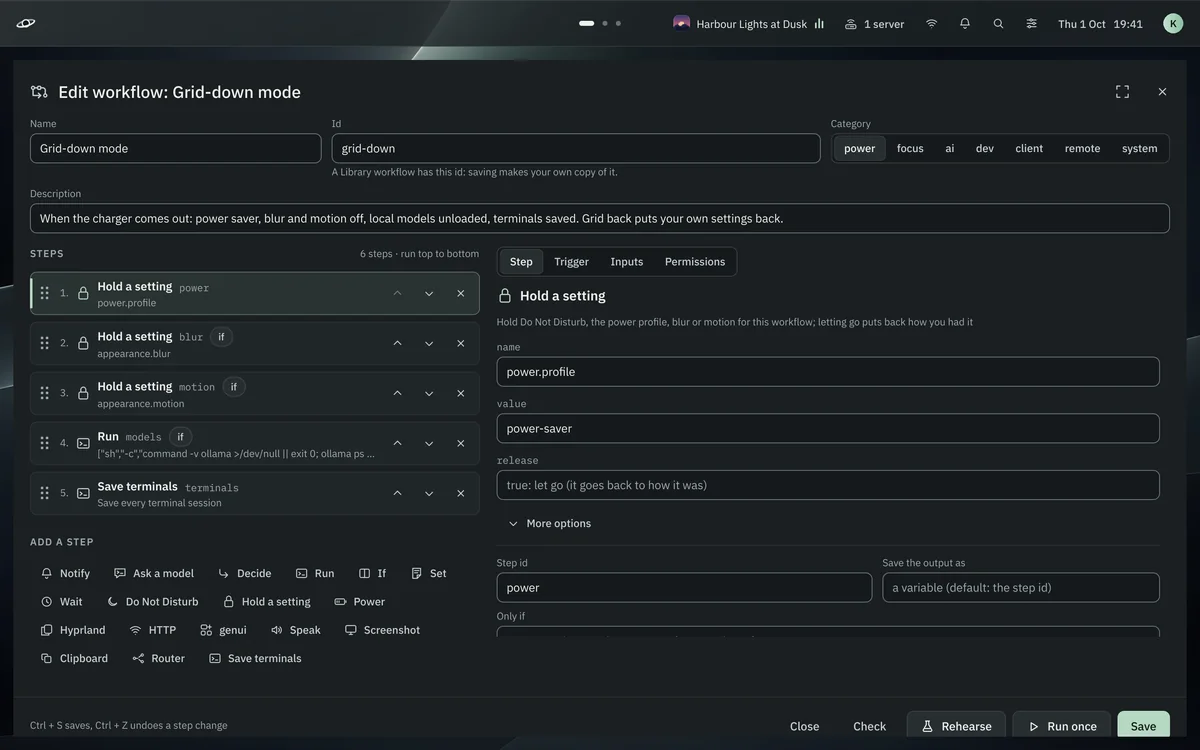Screen dimensions: 1200x750
Task: Add a Hyprland step
Action: click(73, 630)
